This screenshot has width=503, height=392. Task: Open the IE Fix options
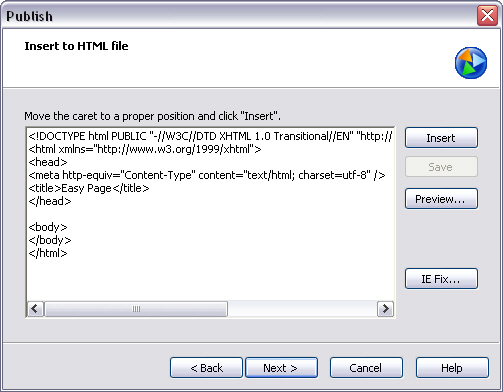click(441, 279)
